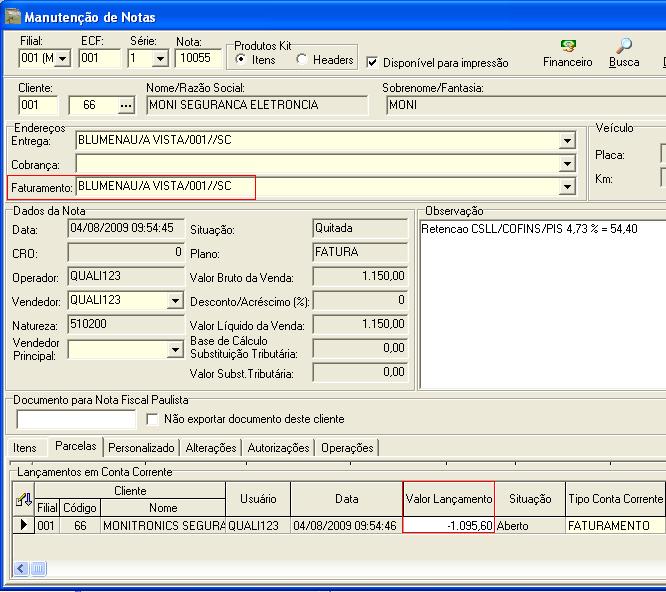Click the ECF input field
The image size is (666, 592).
[100, 58]
